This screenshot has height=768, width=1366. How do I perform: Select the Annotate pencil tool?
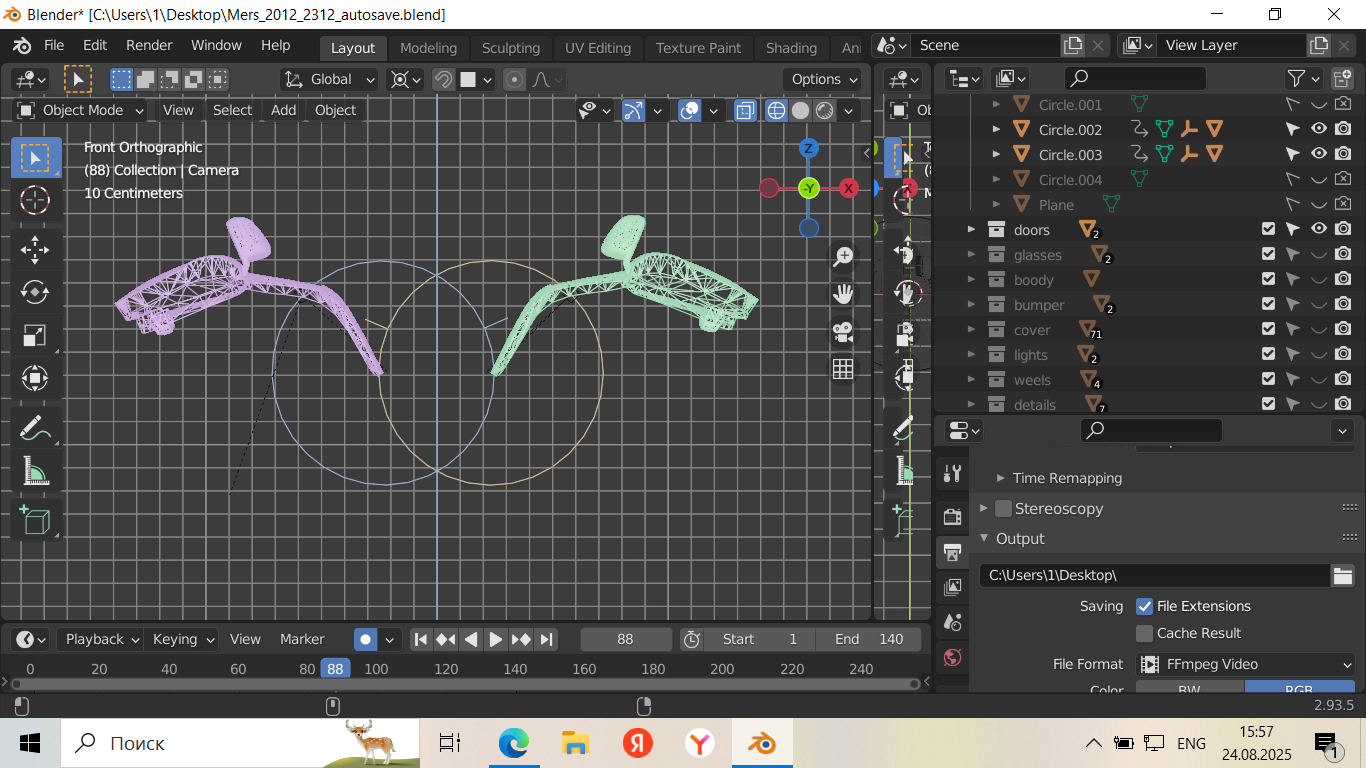click(35, 428)
